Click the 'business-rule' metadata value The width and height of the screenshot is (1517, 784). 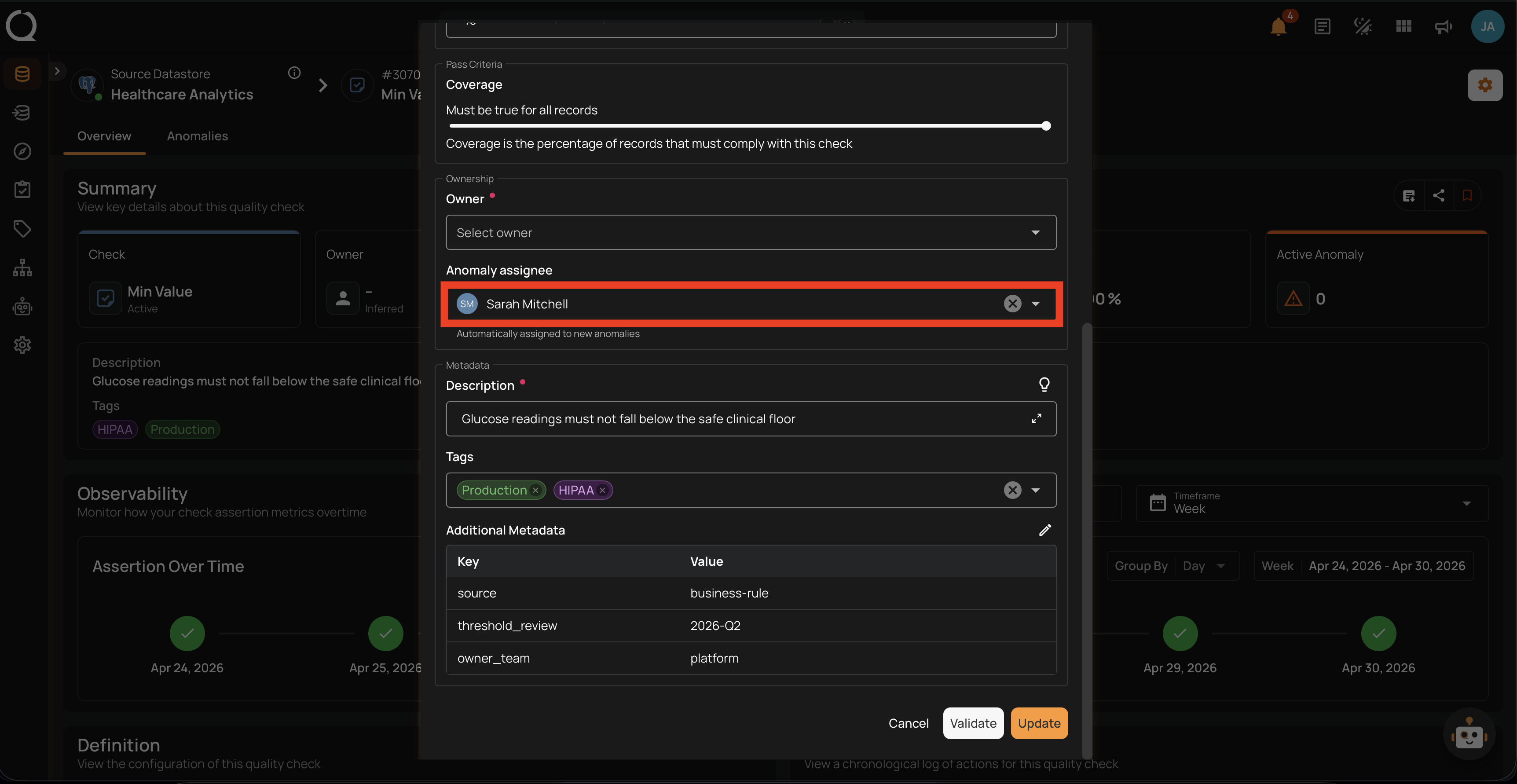729,593
